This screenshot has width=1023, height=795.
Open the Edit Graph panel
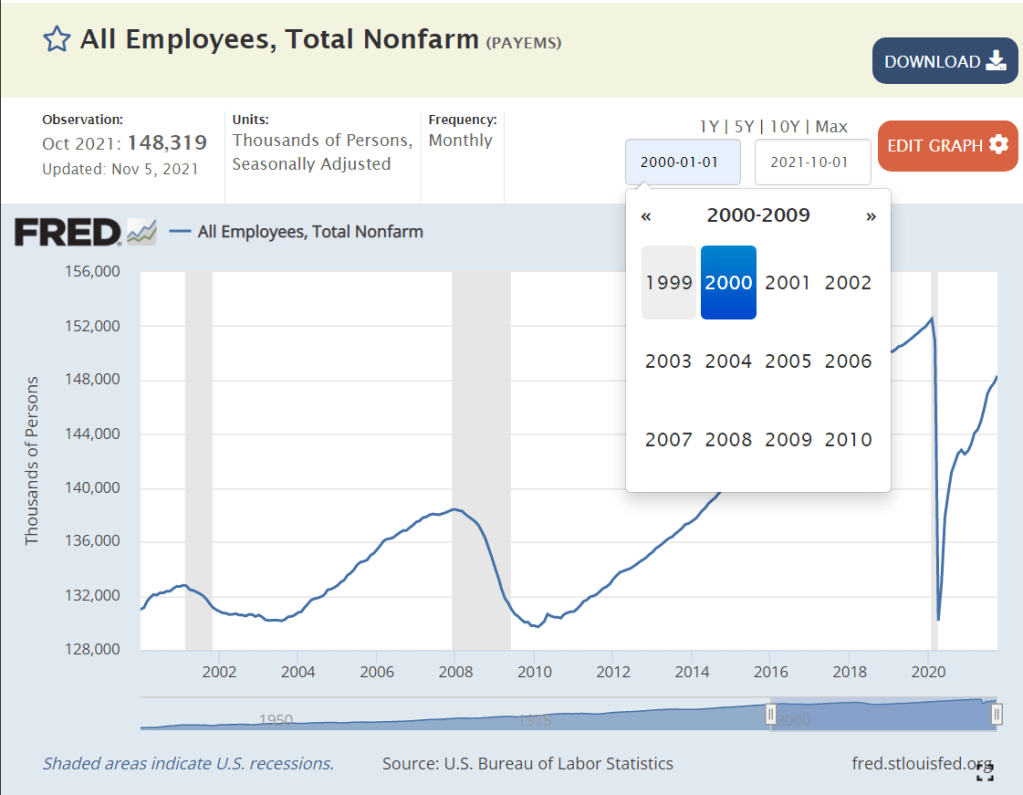[947, 145]
